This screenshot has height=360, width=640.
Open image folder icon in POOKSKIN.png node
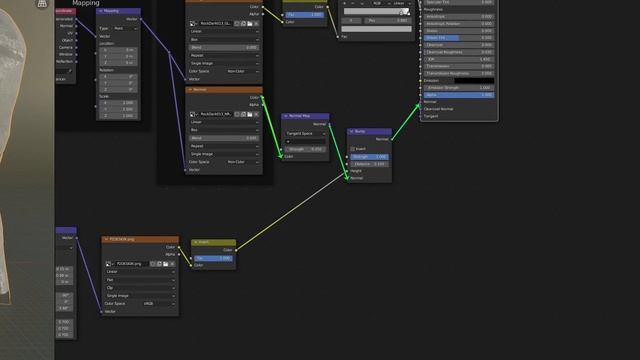(x=166, y=264)
